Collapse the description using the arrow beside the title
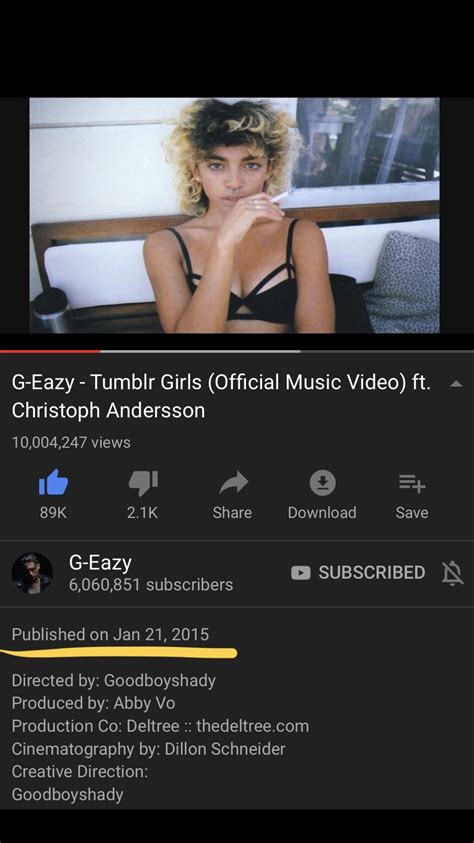474x843 pixels. coord(456,384)
